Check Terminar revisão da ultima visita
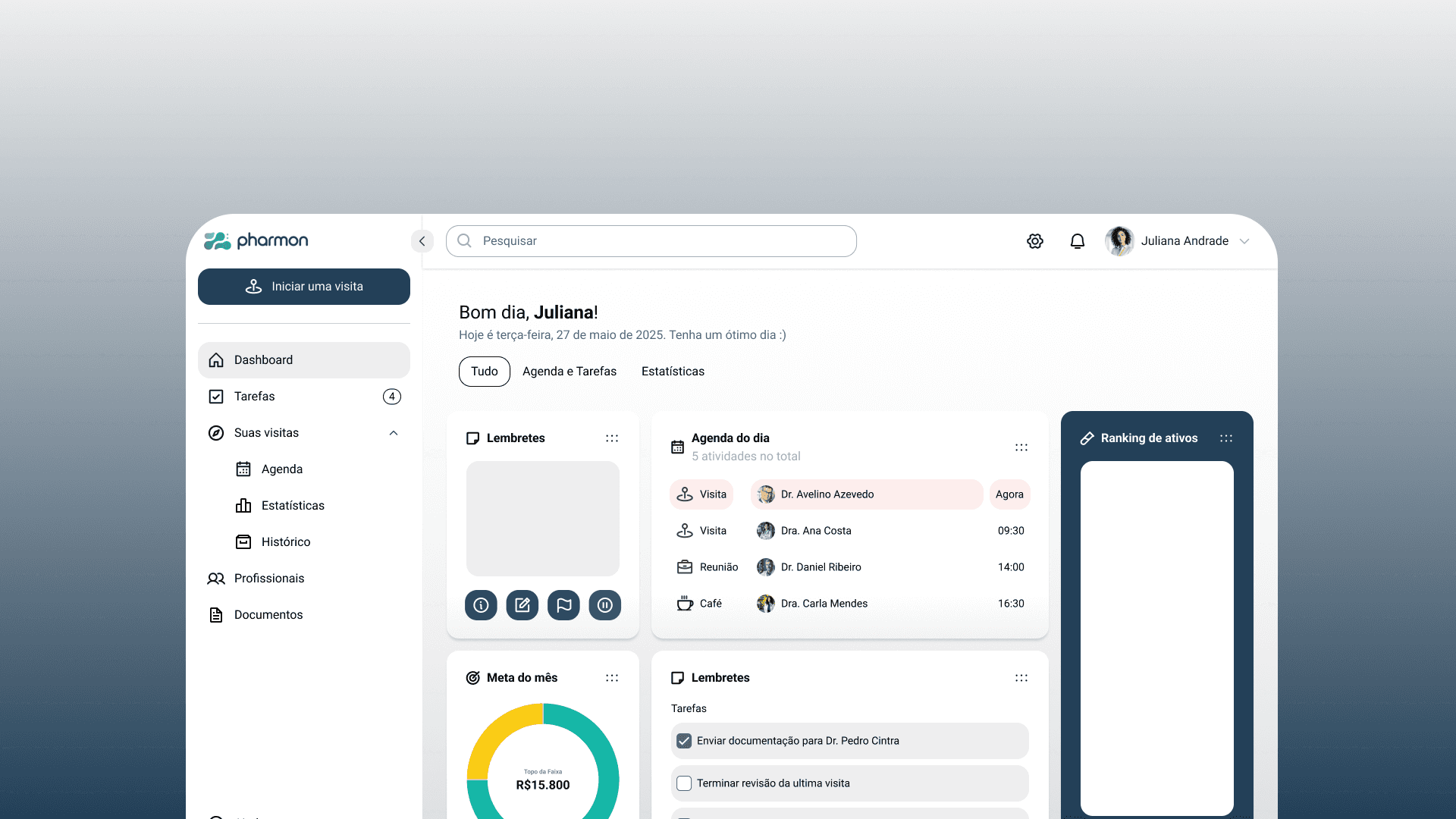The image size is (1456, 819). (684, 783)
